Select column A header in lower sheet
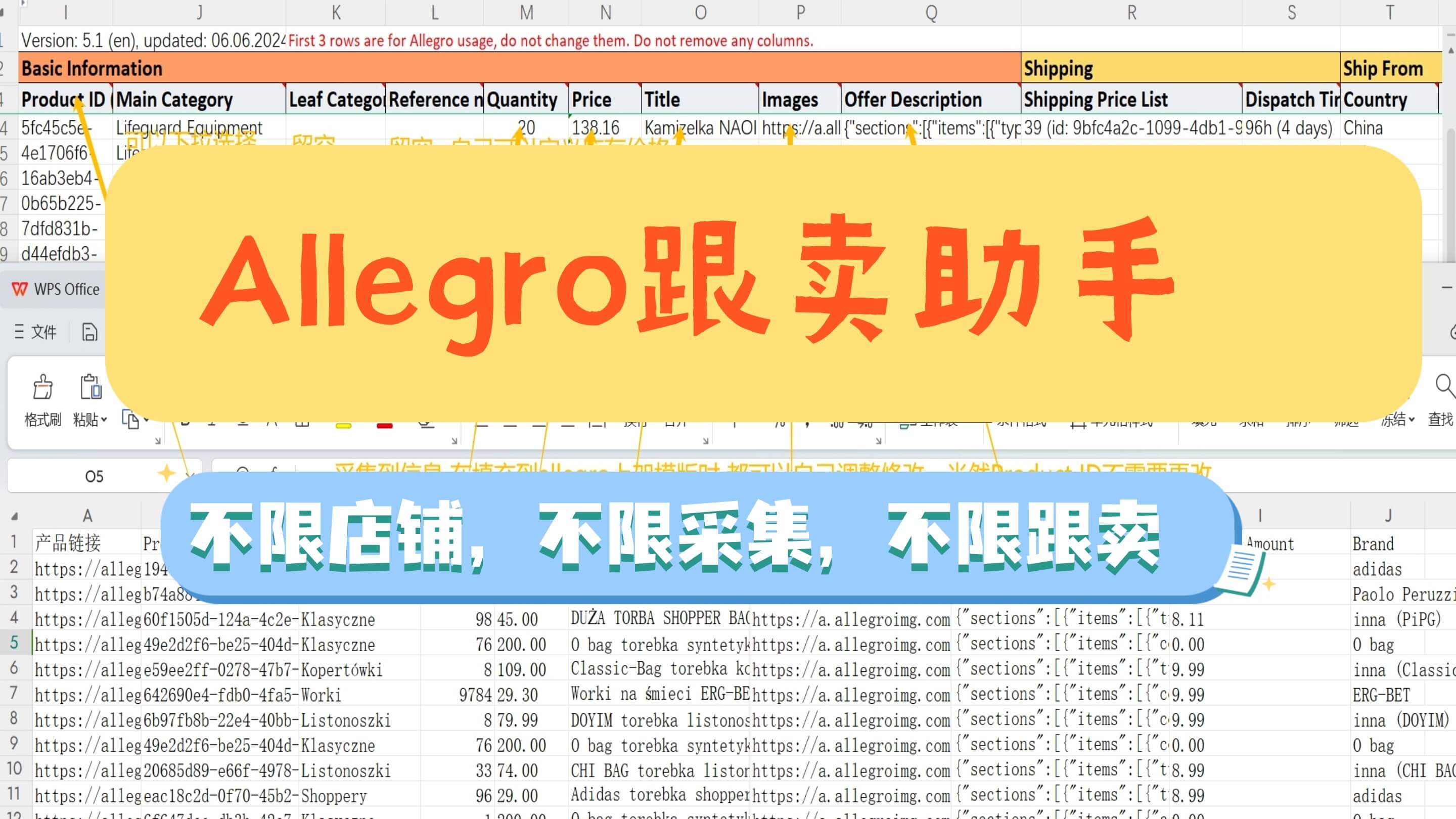This screenshot has width=1456, height=819. point(86,516)
